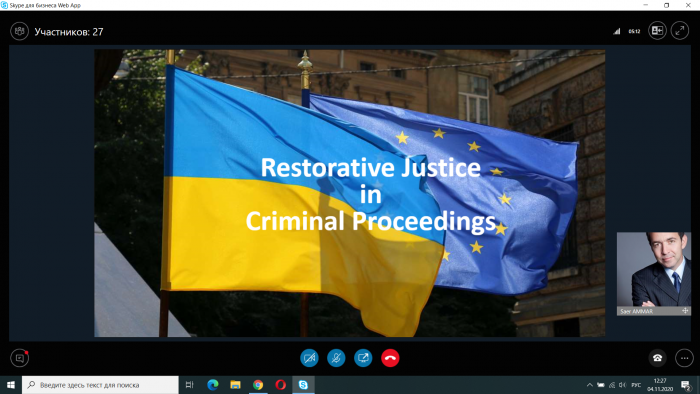Click the shared presentation slide

click(x=350, y=193)
